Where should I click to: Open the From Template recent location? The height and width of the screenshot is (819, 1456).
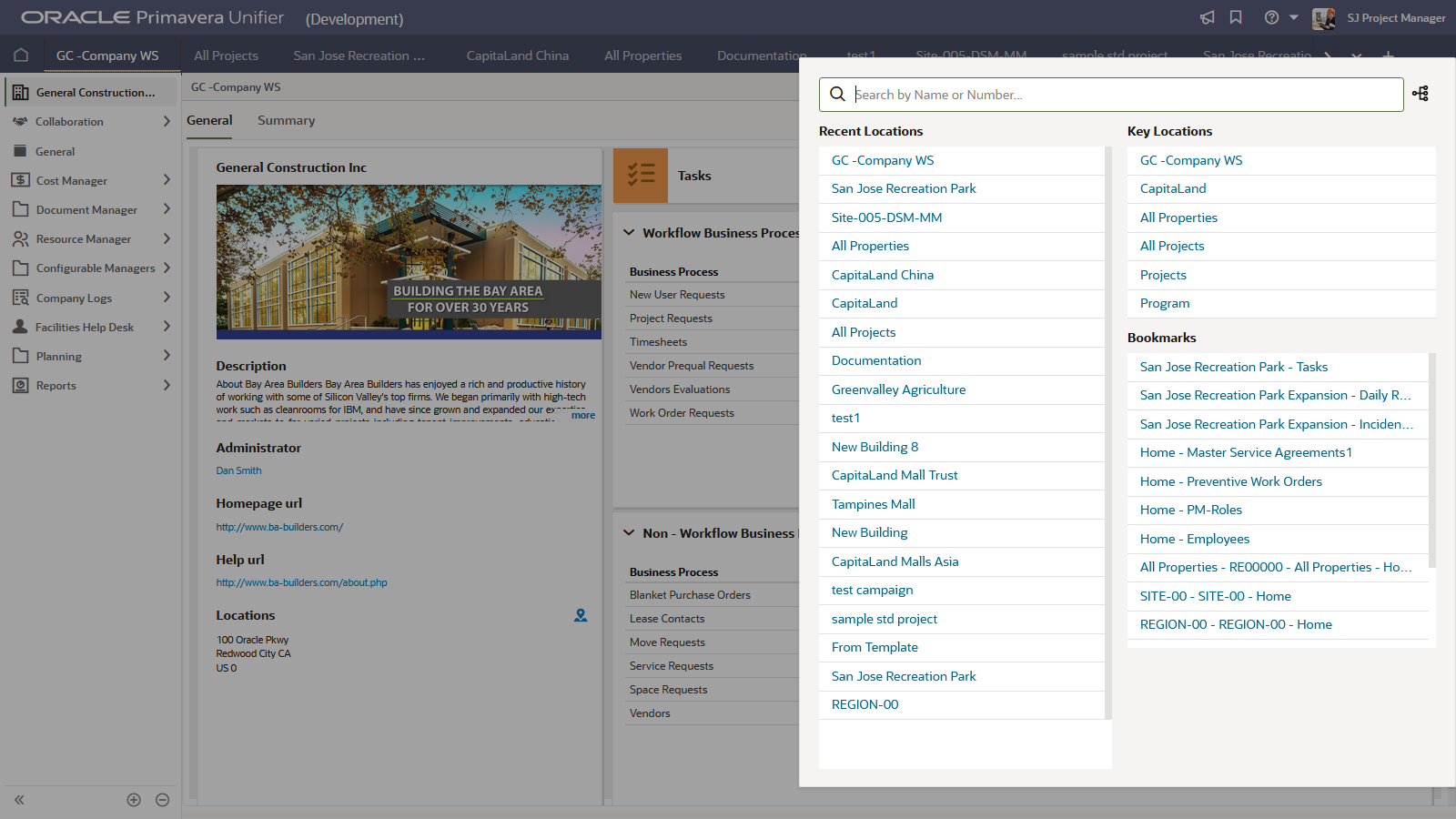pyautogui.click(x=961, y=647)
